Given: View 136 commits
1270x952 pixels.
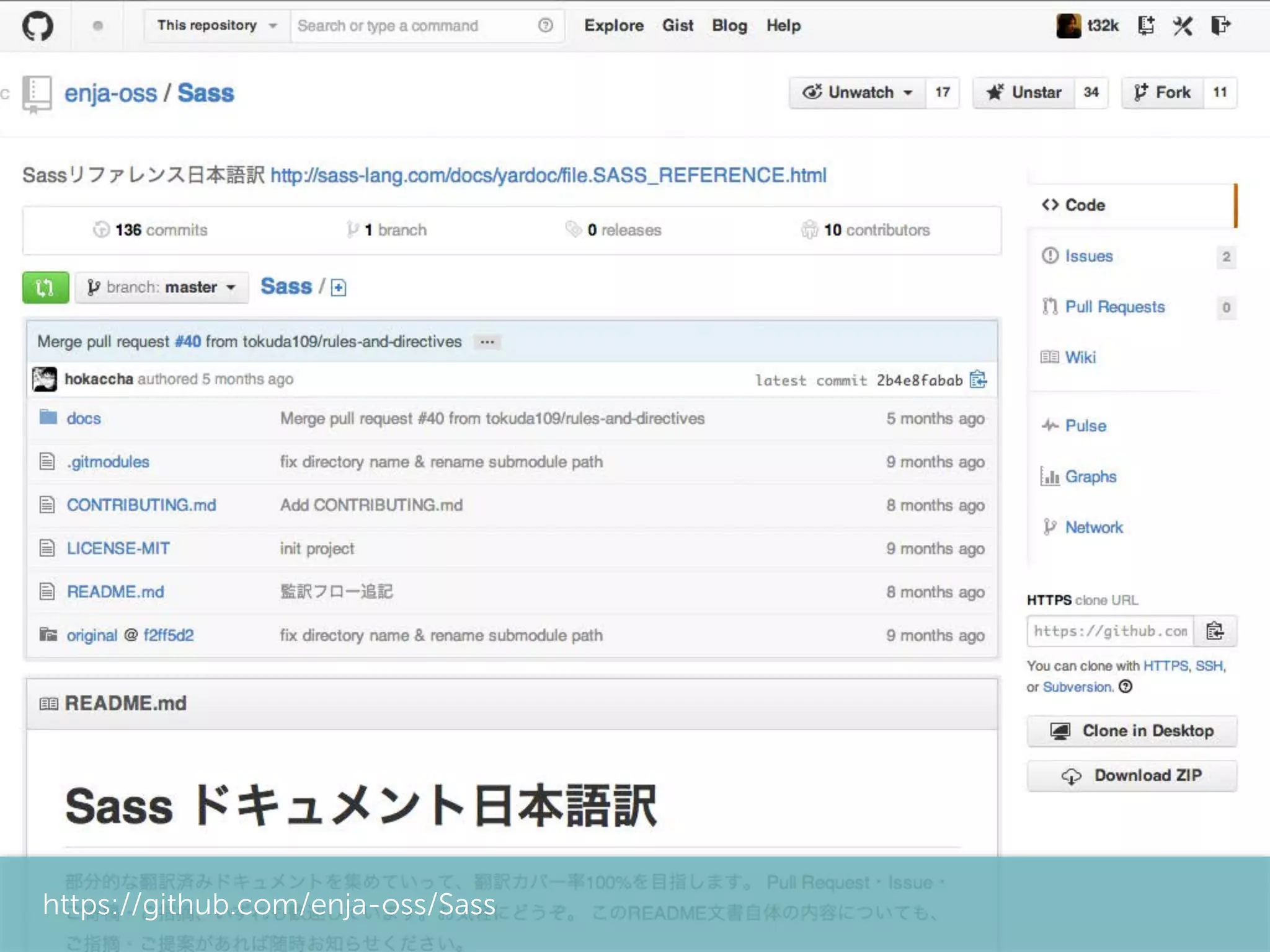Looking at the screenshot, I should (150, 230).
